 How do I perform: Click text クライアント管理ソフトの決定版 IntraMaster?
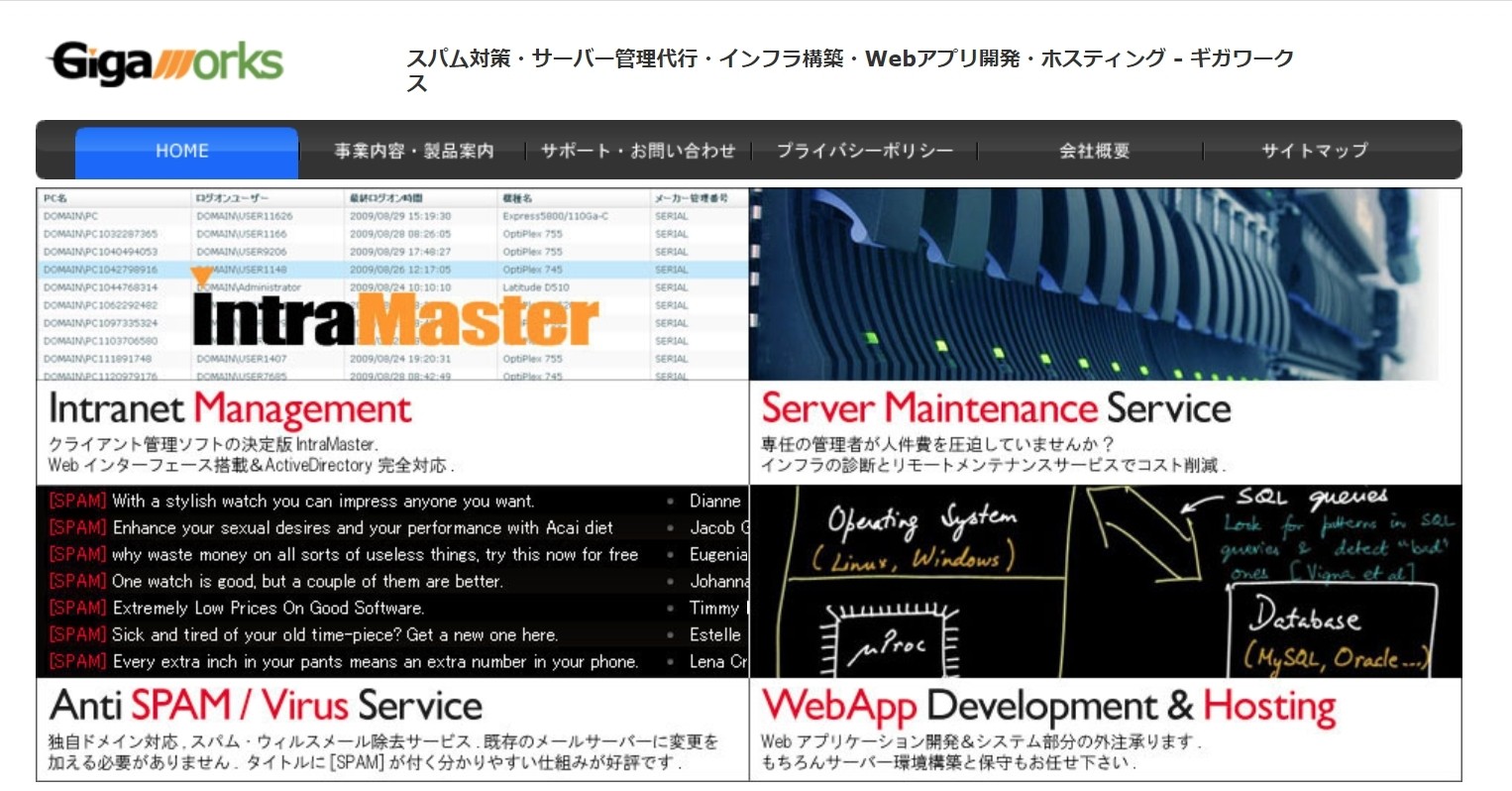pos(213,444)
